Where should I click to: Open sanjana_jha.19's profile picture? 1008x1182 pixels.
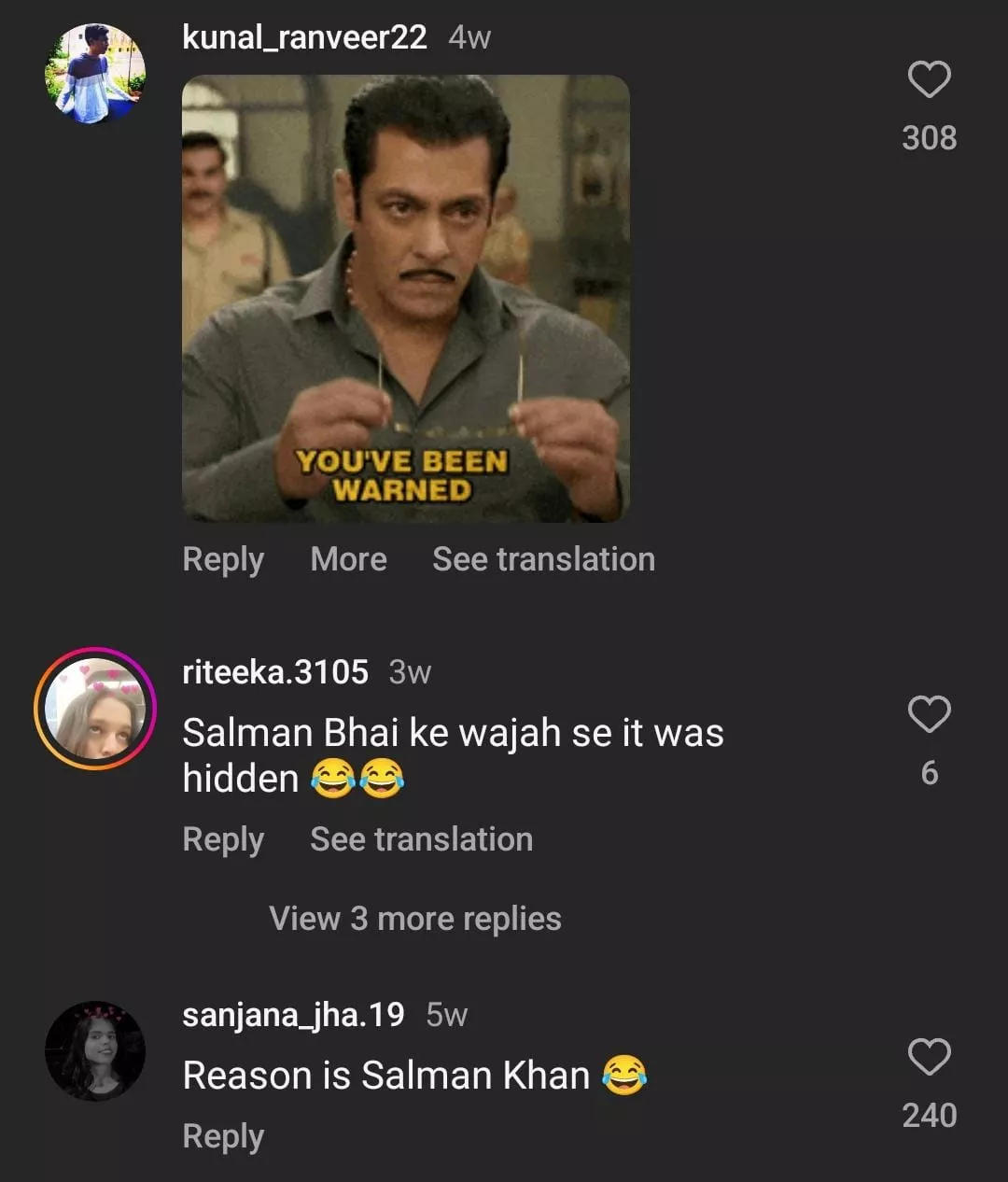coord(95,1051)
